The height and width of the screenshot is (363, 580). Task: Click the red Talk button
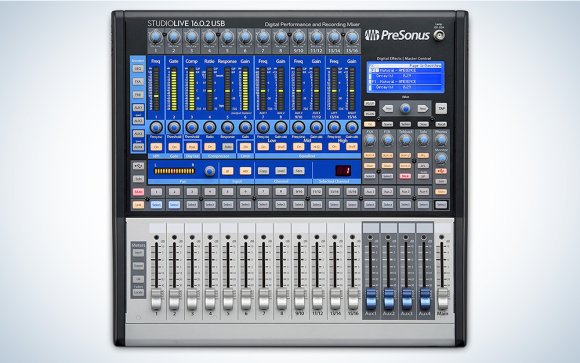click(405, 176)
